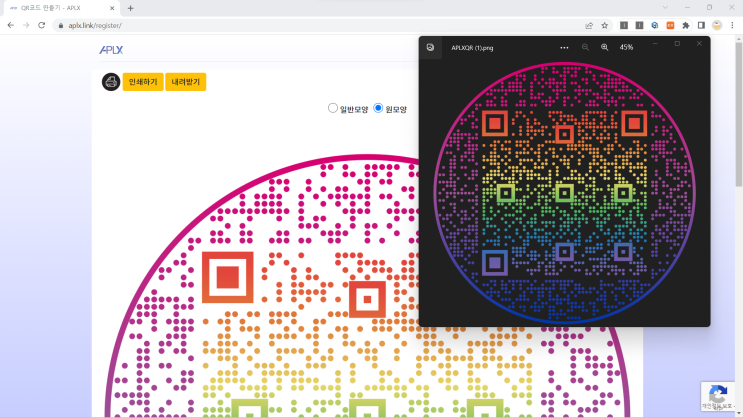Open Chrome three-dot menu

click(x=732, y=26)
